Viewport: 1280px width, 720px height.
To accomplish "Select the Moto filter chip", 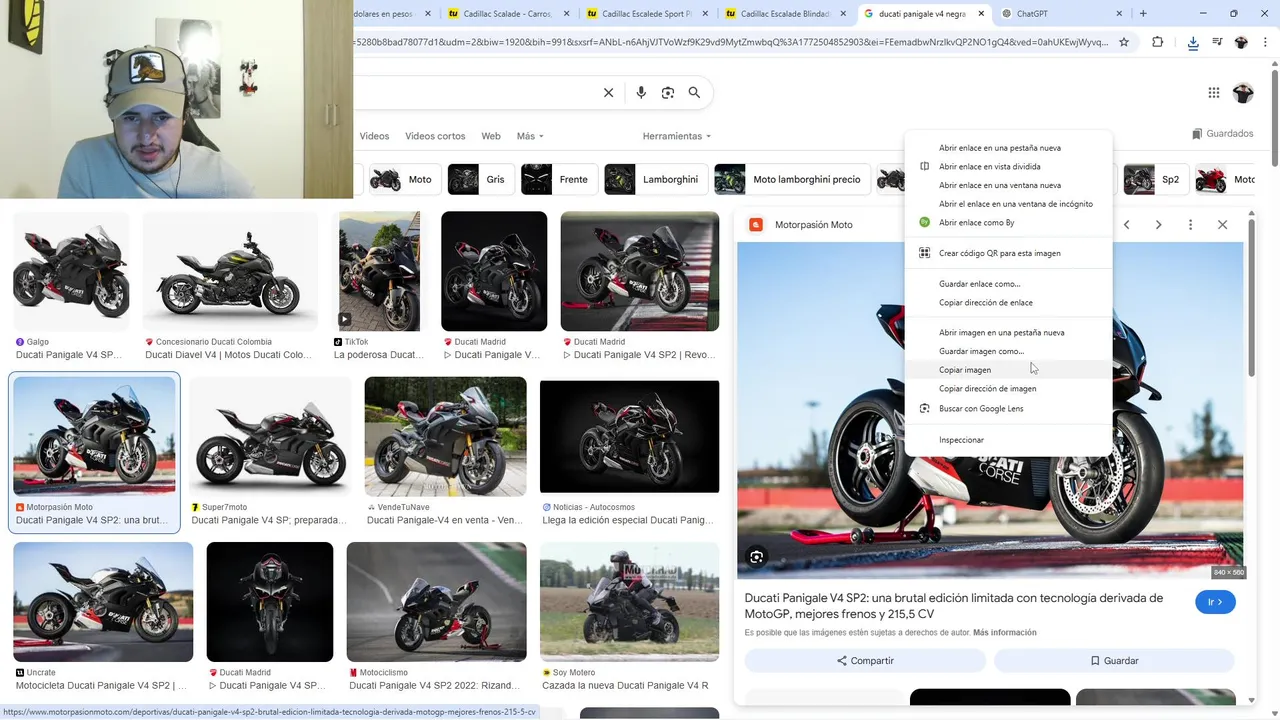I will coord(404,180).
